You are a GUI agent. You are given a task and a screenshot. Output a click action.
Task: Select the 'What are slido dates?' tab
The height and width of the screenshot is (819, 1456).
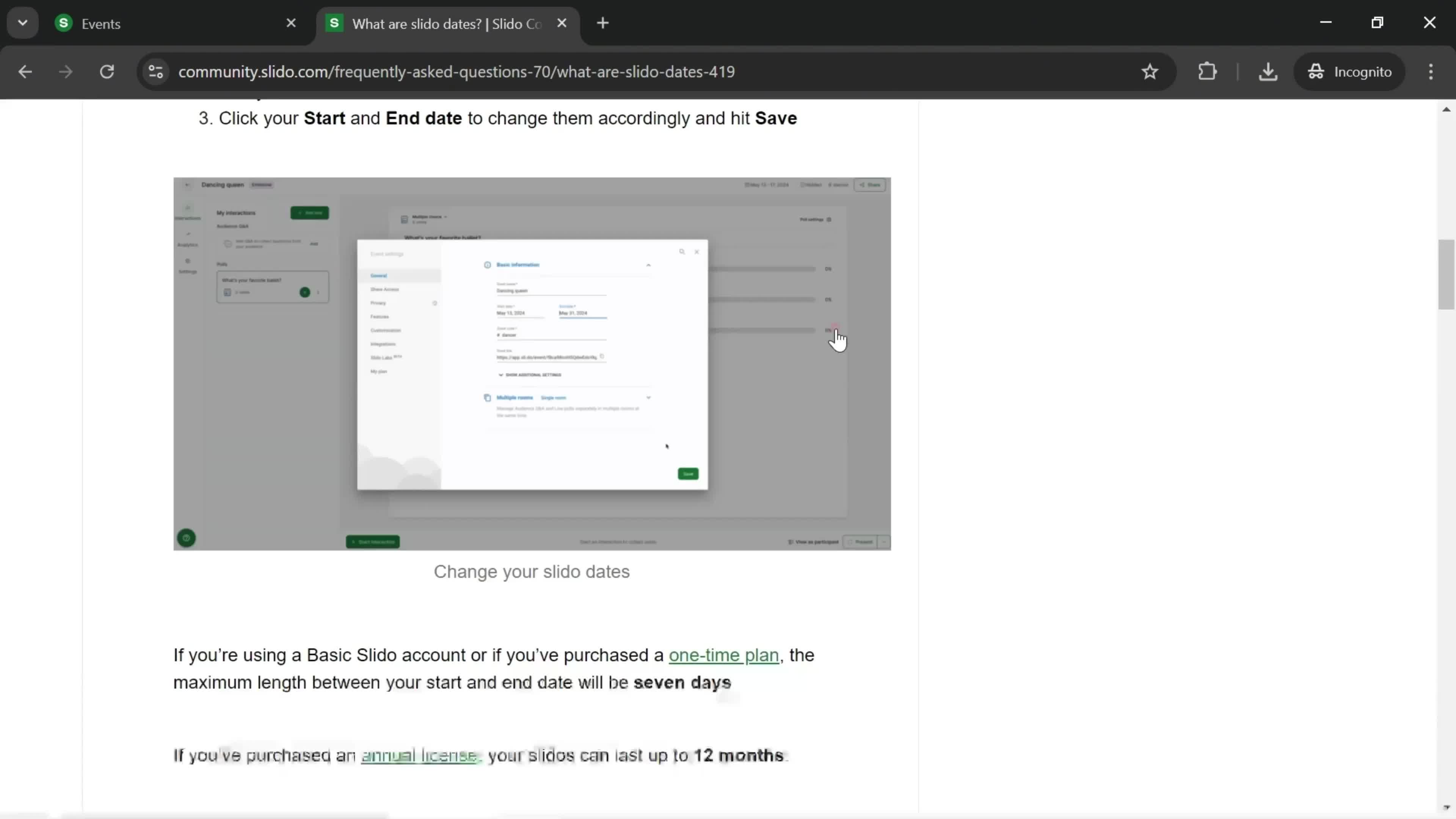447,24
